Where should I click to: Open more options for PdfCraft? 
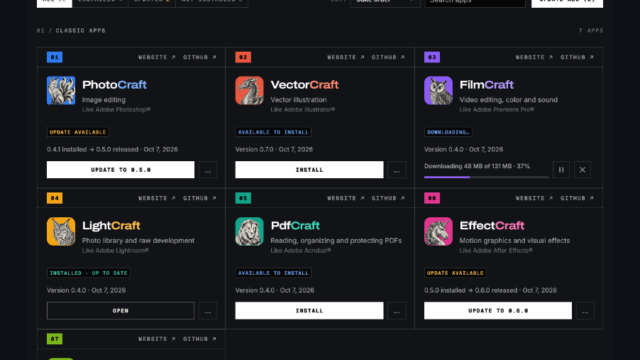pyautogui.click(x=397, y=311)
